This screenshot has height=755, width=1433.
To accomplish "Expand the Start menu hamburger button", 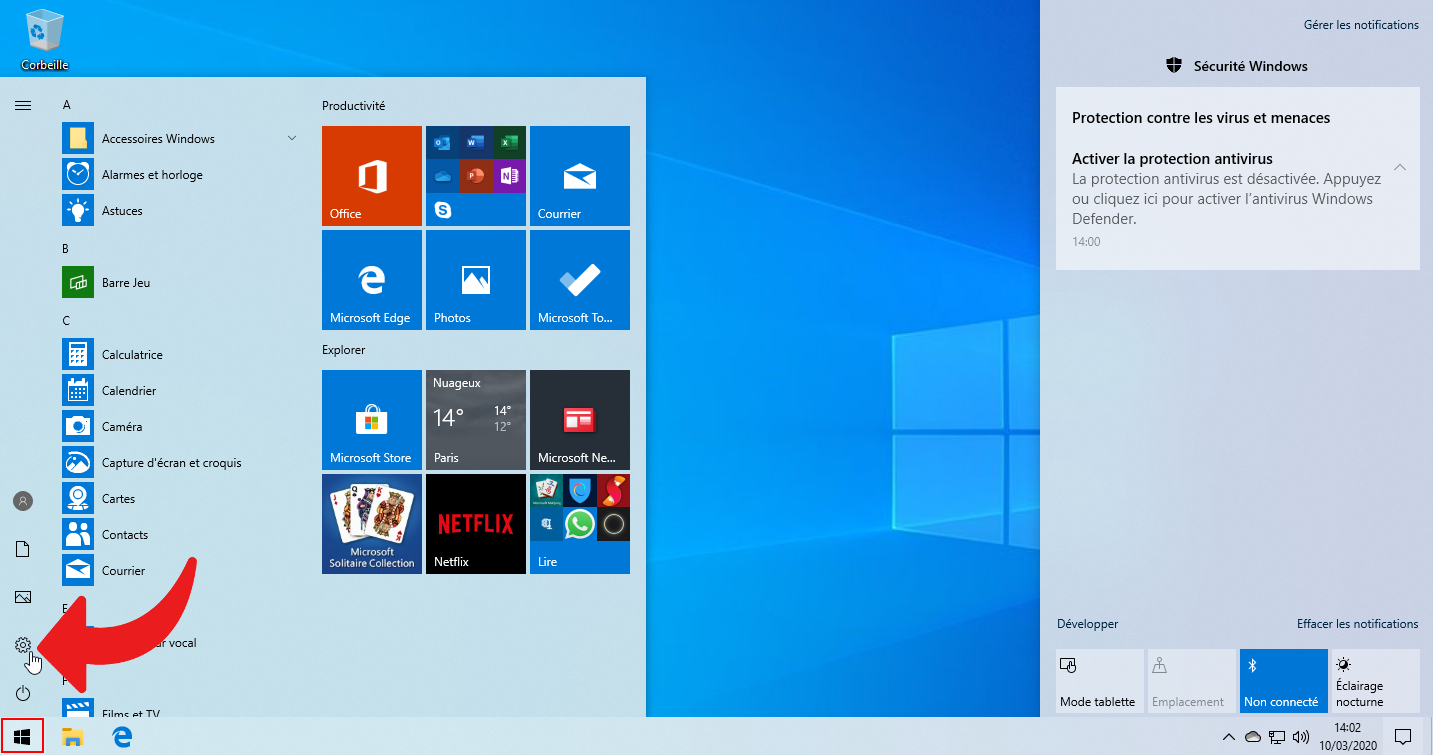I will (x=23, y=105).
